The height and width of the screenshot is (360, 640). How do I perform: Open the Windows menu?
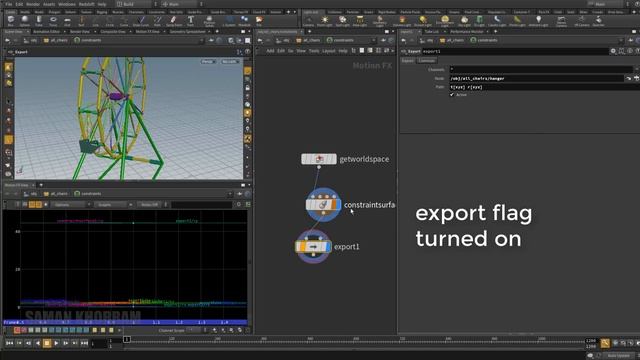point(67,4)
